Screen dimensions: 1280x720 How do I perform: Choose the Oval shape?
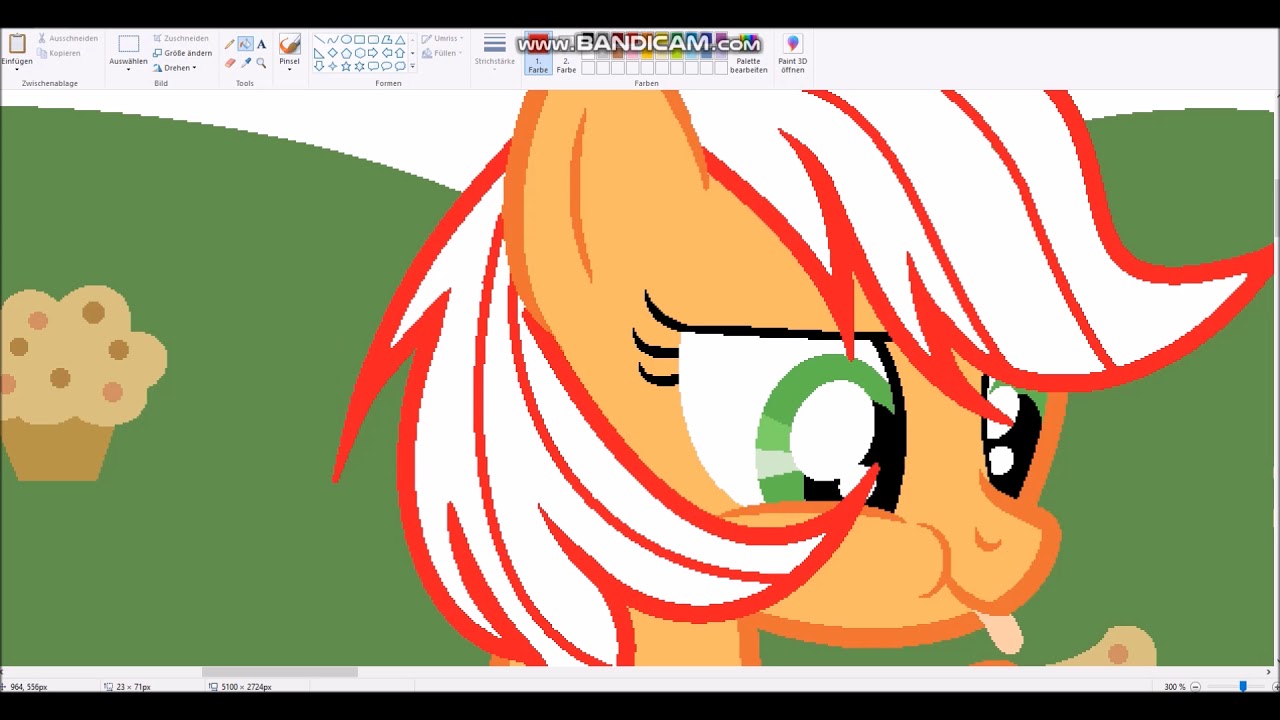coord(346,40)
